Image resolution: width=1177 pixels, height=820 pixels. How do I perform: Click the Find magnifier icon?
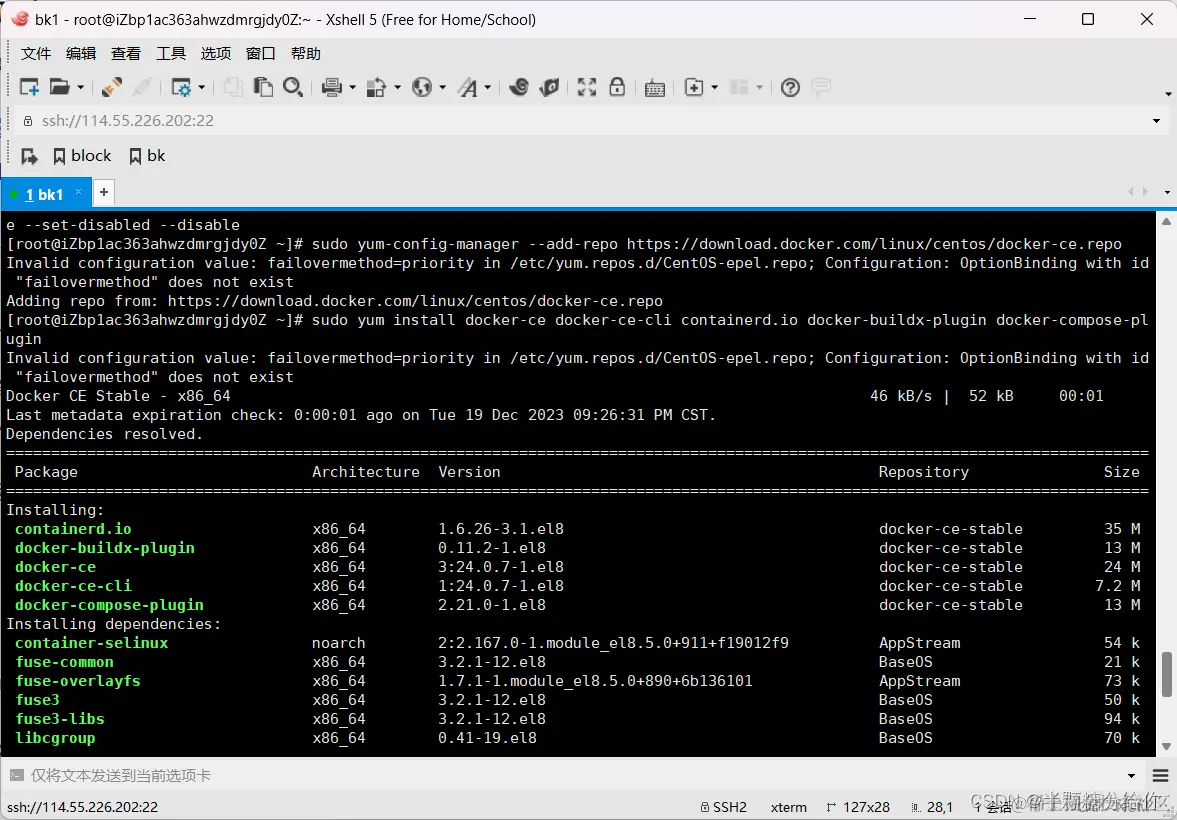293,87
